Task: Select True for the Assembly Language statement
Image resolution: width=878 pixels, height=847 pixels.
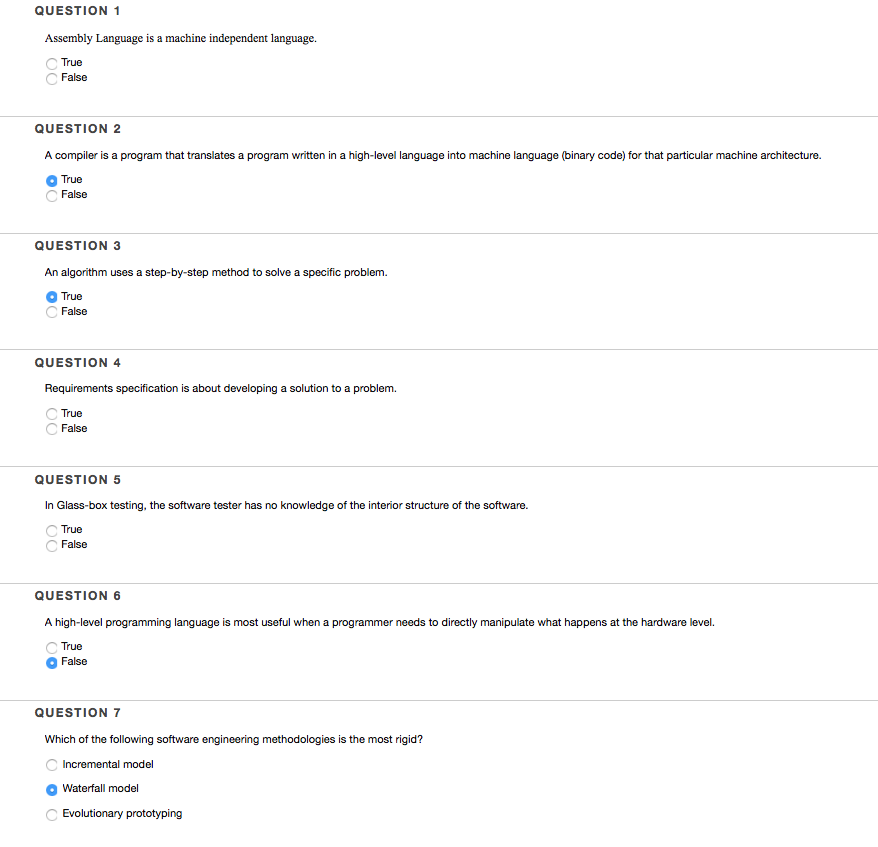Action: 52,63
